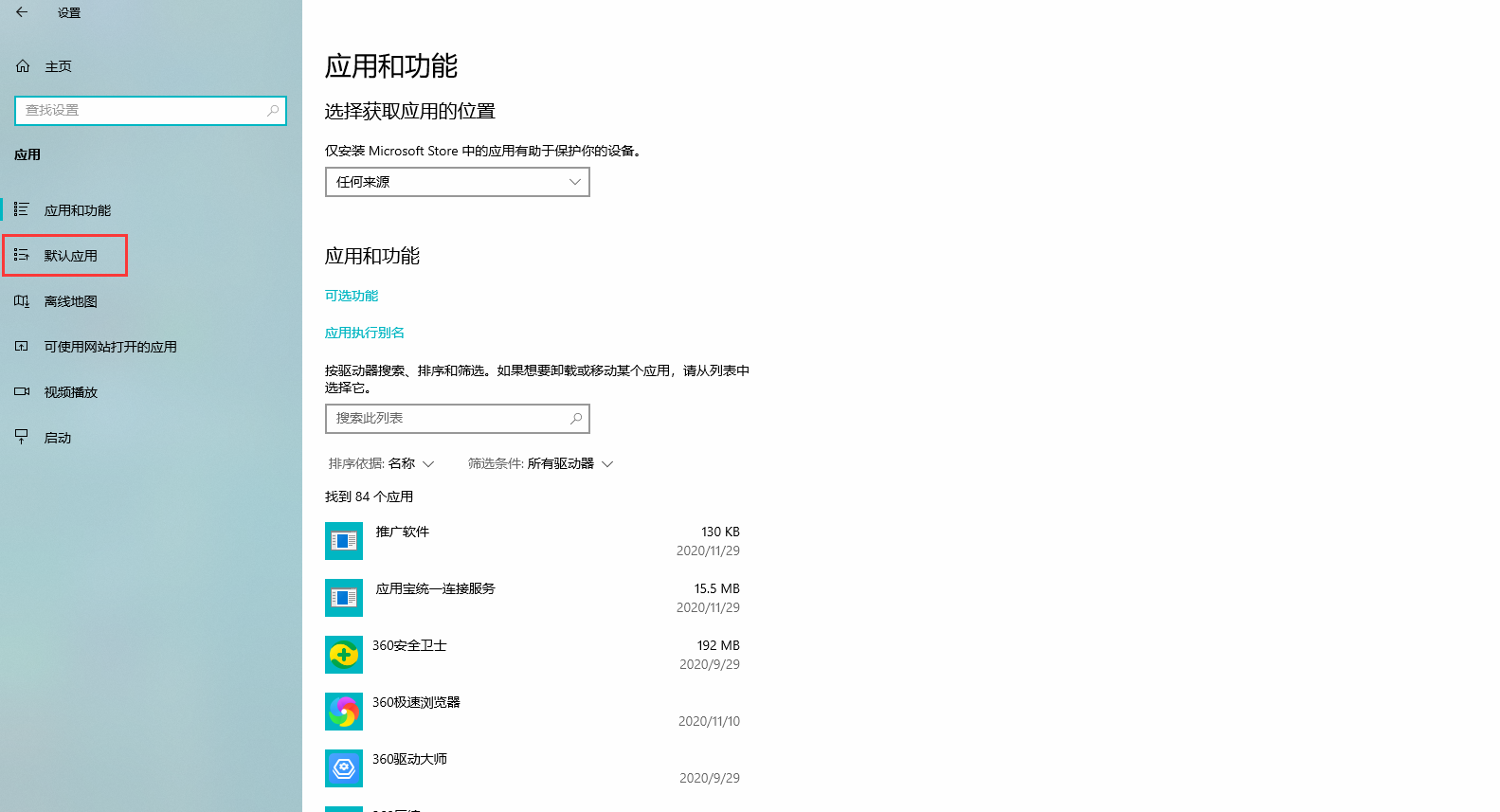Open the 默认应用 sidebar page

(x=71, y=256)
